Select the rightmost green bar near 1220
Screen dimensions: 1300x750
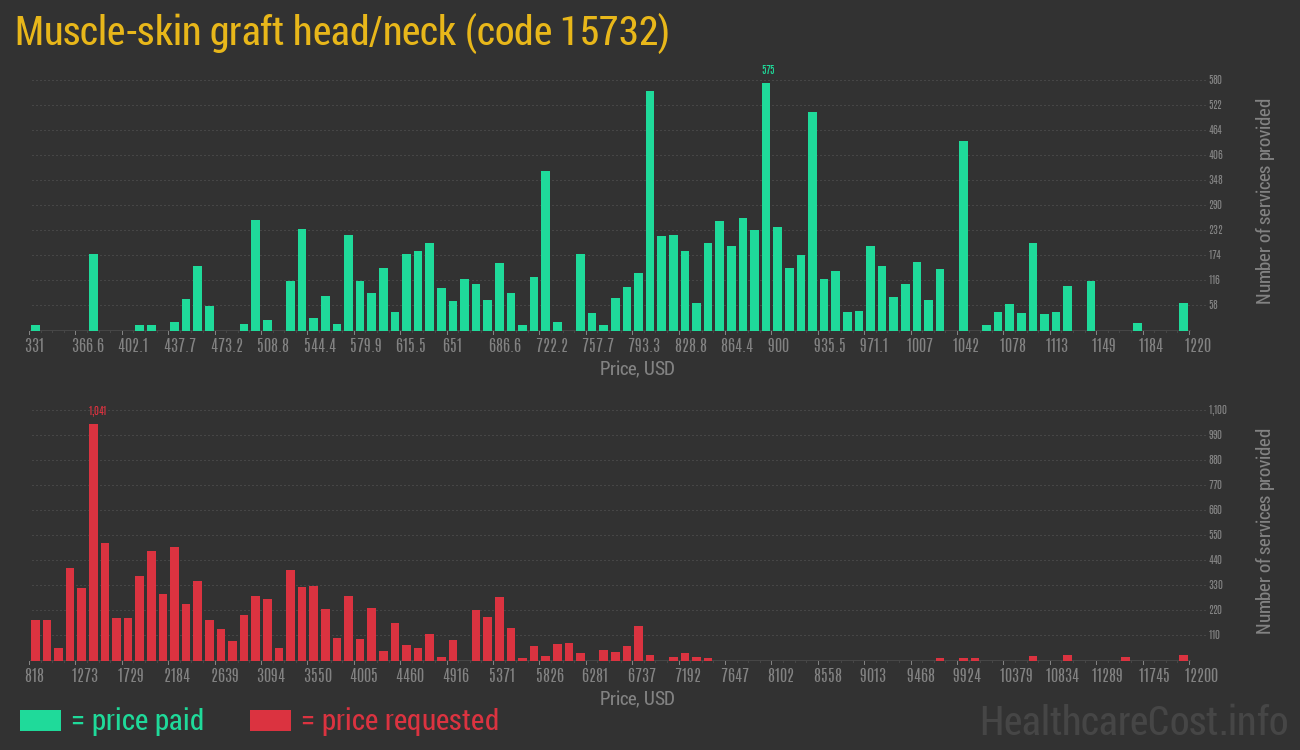(1183, 316)
